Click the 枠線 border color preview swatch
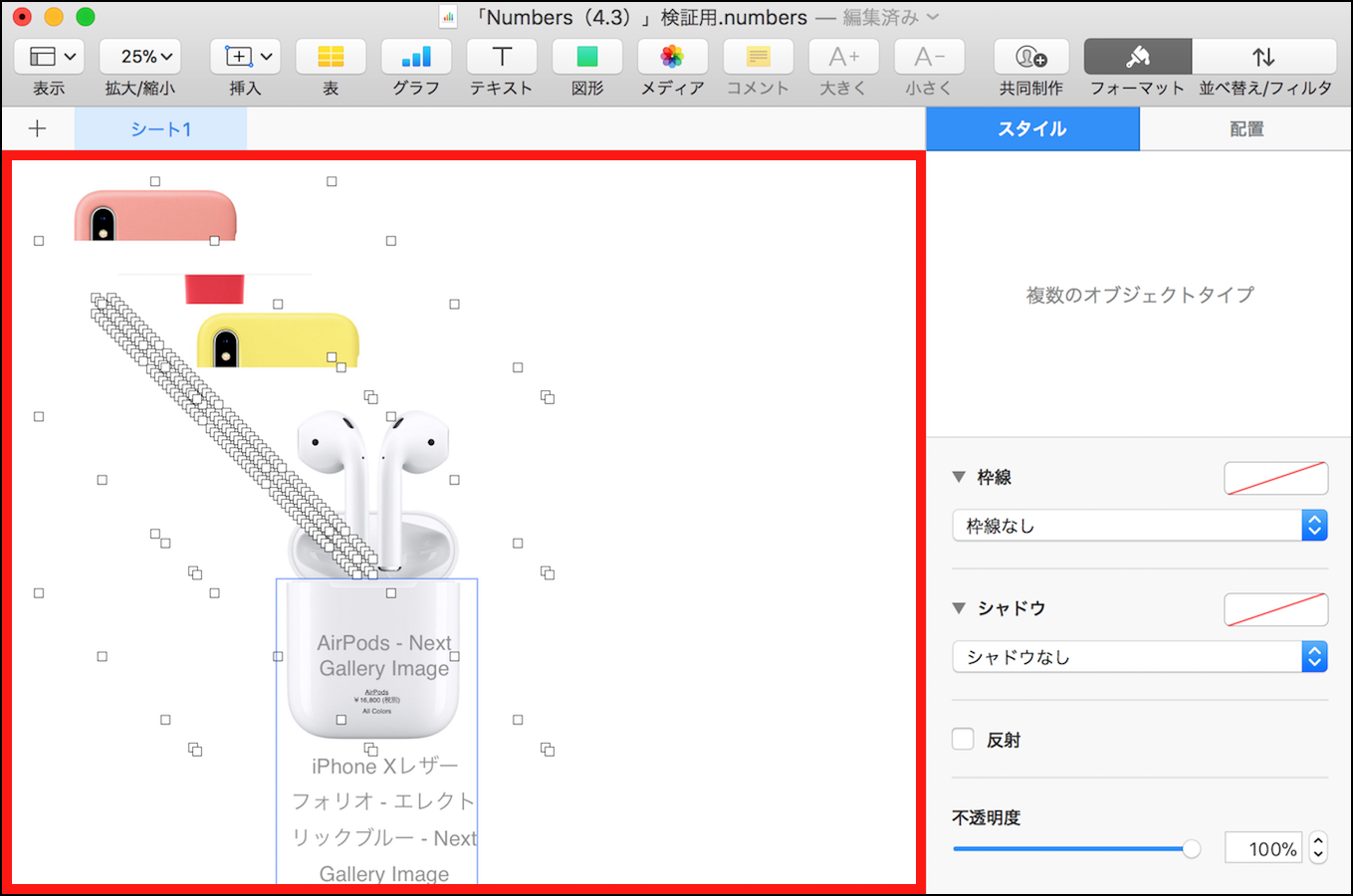 [x=1275, y=478]
